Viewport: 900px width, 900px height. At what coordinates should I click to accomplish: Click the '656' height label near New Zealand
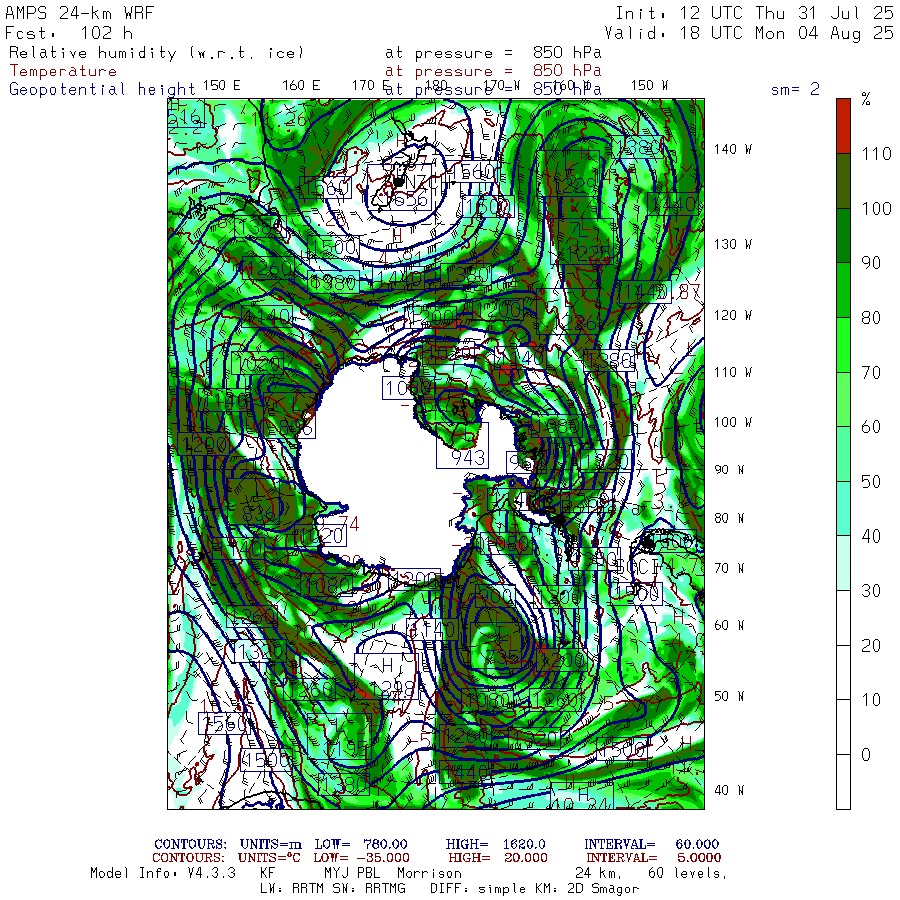pos(410,200)
